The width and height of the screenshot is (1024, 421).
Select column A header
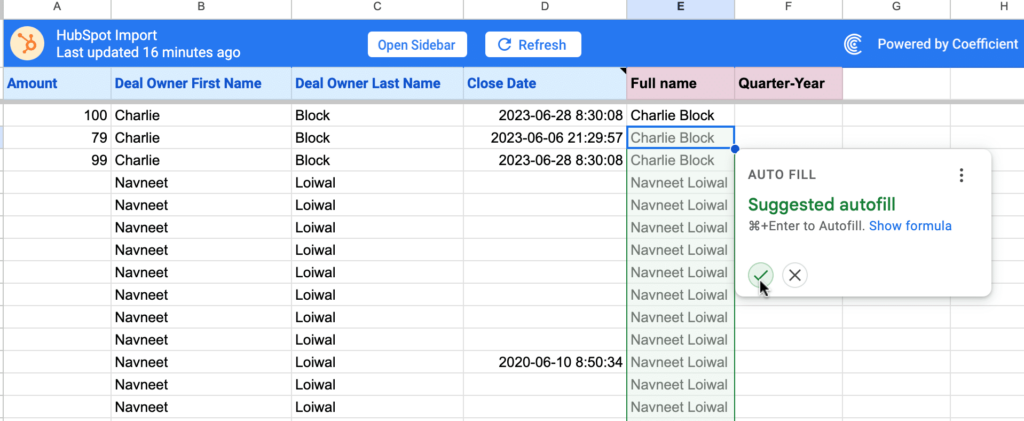(x=56, y=8)
